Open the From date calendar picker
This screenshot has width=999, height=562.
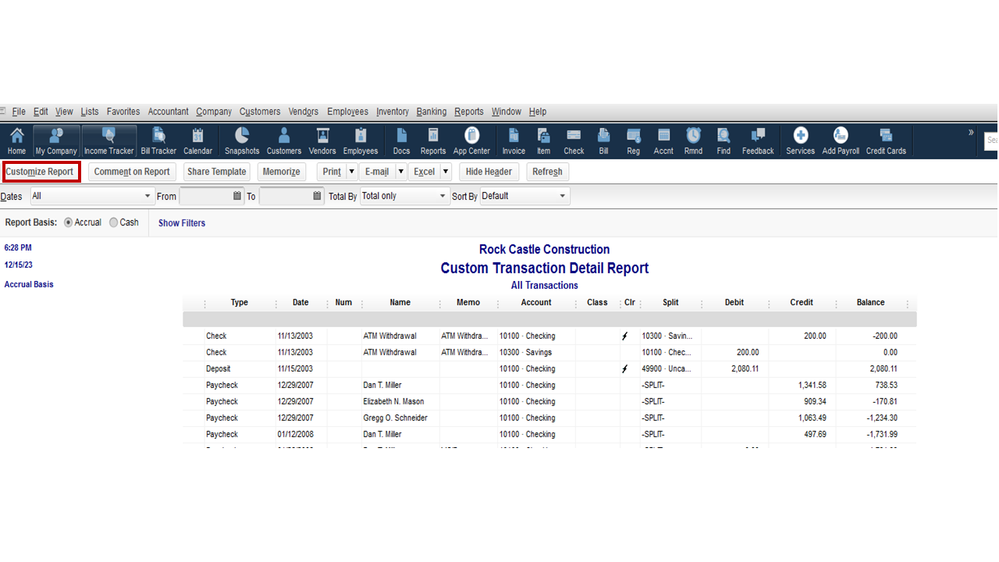click(x=237, y=196)
